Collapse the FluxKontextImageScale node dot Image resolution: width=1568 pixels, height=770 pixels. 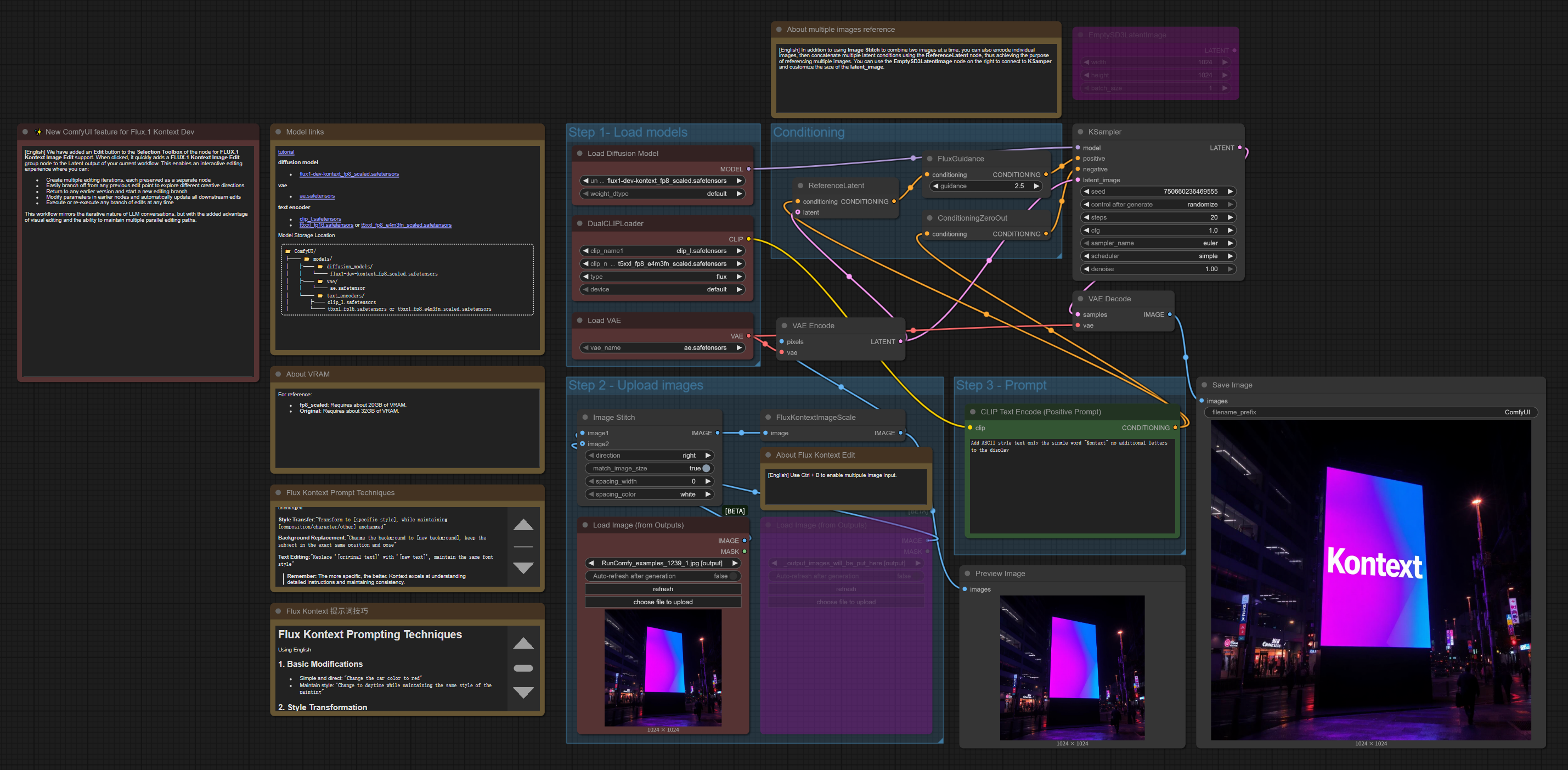click(x=769, y=418)
